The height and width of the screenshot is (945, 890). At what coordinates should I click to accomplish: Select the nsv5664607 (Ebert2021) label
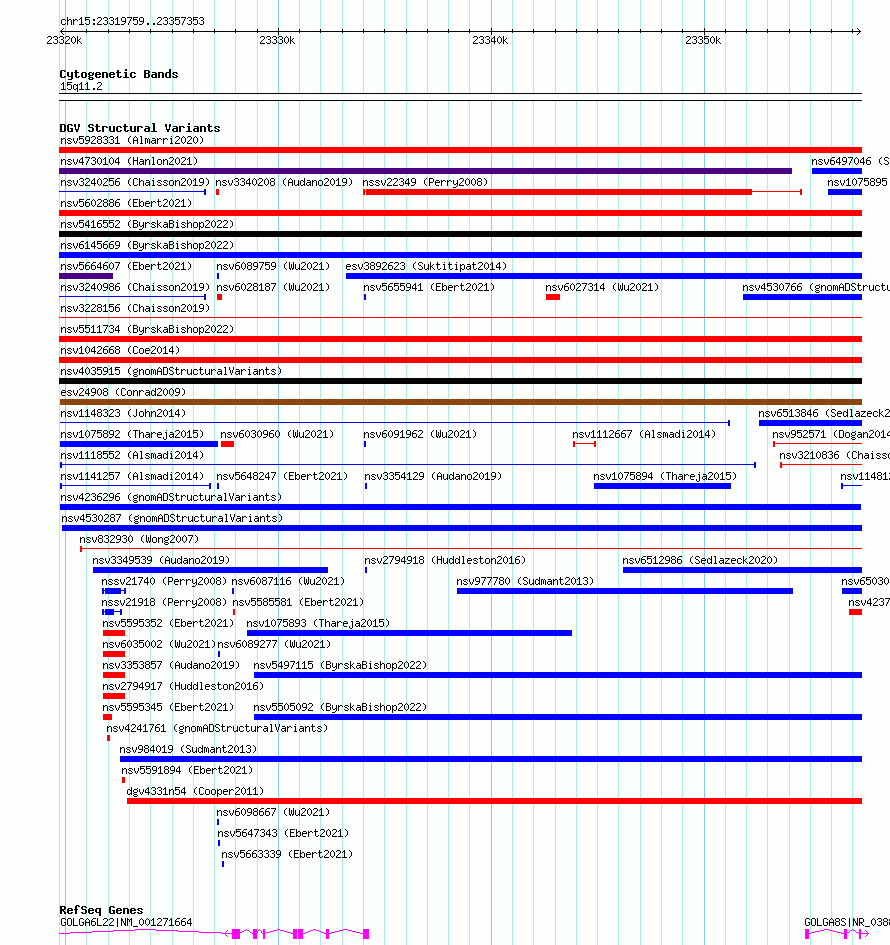point(126,266)
